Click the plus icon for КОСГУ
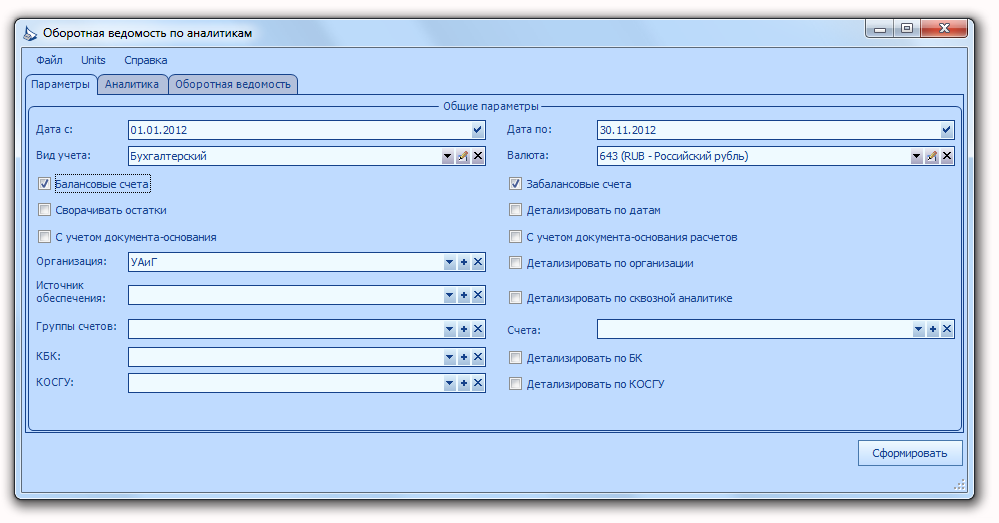This screenshot has height=523, width=999. coord(464,383)
